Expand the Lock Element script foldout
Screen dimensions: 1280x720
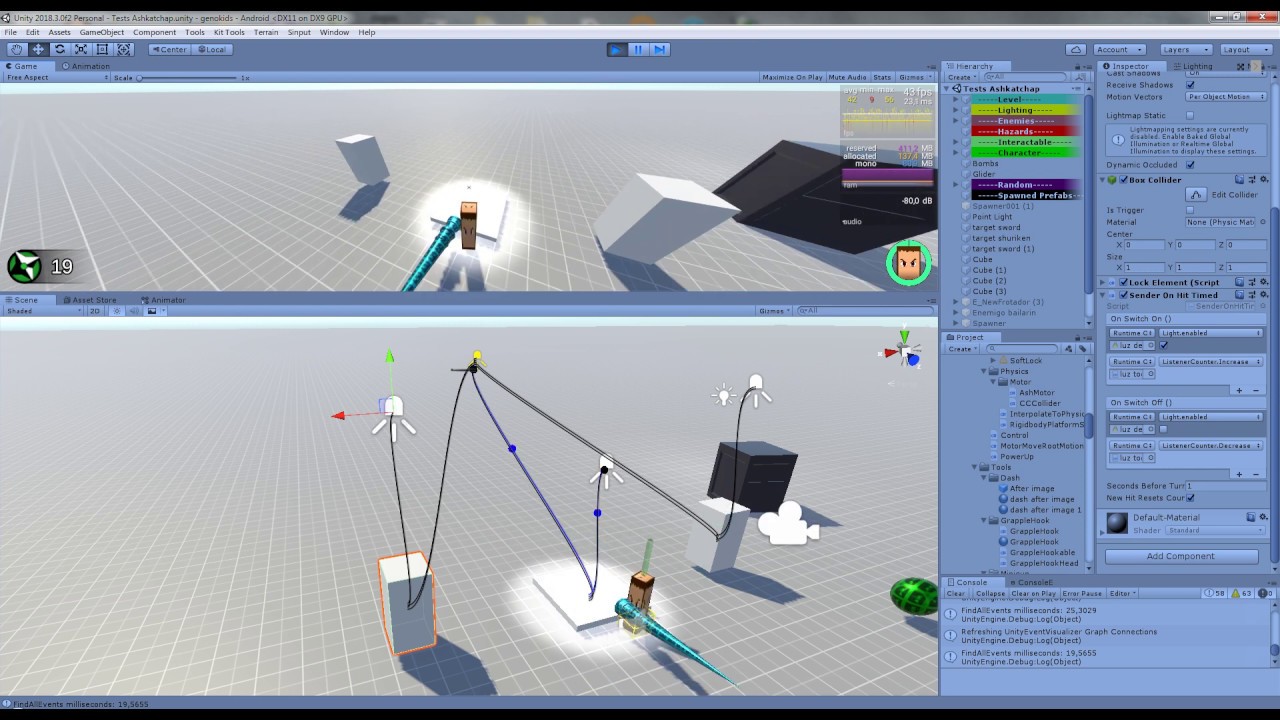(1103, 282)
